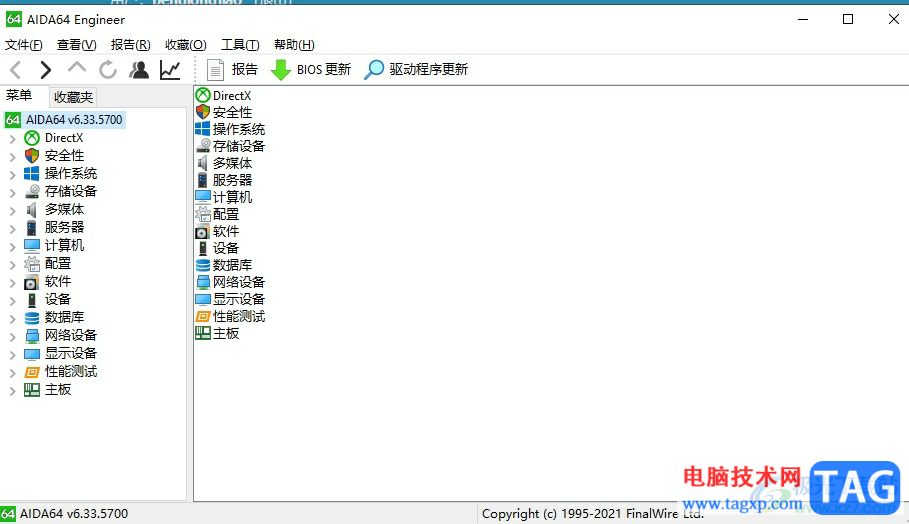
Task: Click configuration gear icon in right pane
Action: (203, 214)
